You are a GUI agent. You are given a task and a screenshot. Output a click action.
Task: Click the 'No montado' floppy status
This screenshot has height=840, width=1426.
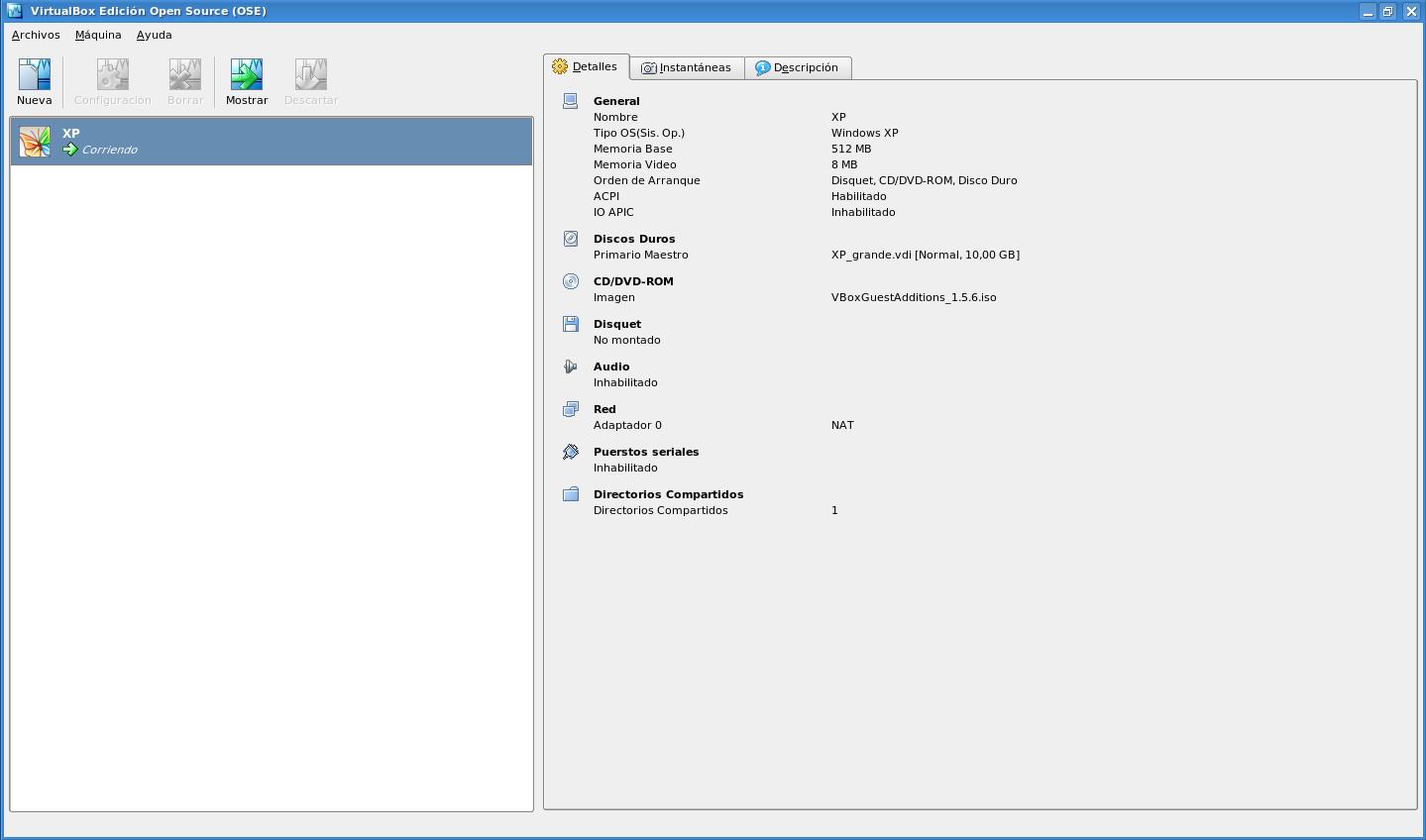[627, 340]
